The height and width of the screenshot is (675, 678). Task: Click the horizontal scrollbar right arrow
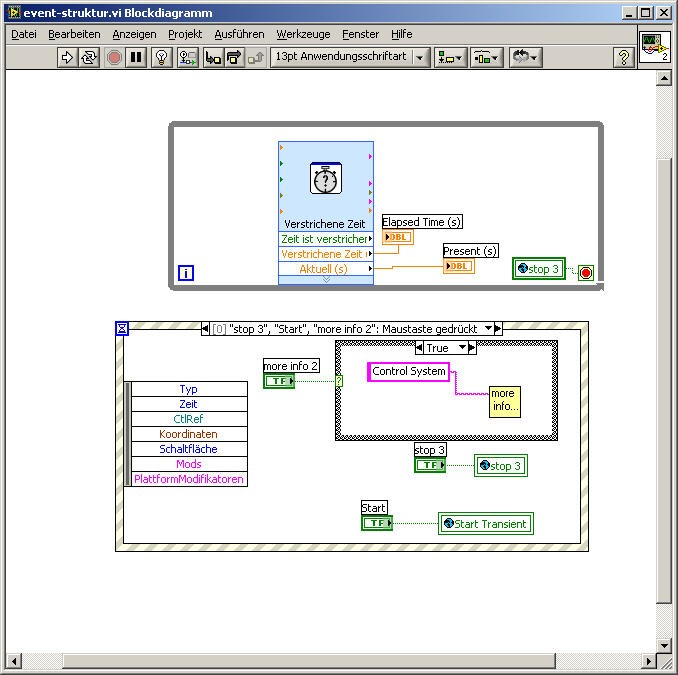point(648,661)
